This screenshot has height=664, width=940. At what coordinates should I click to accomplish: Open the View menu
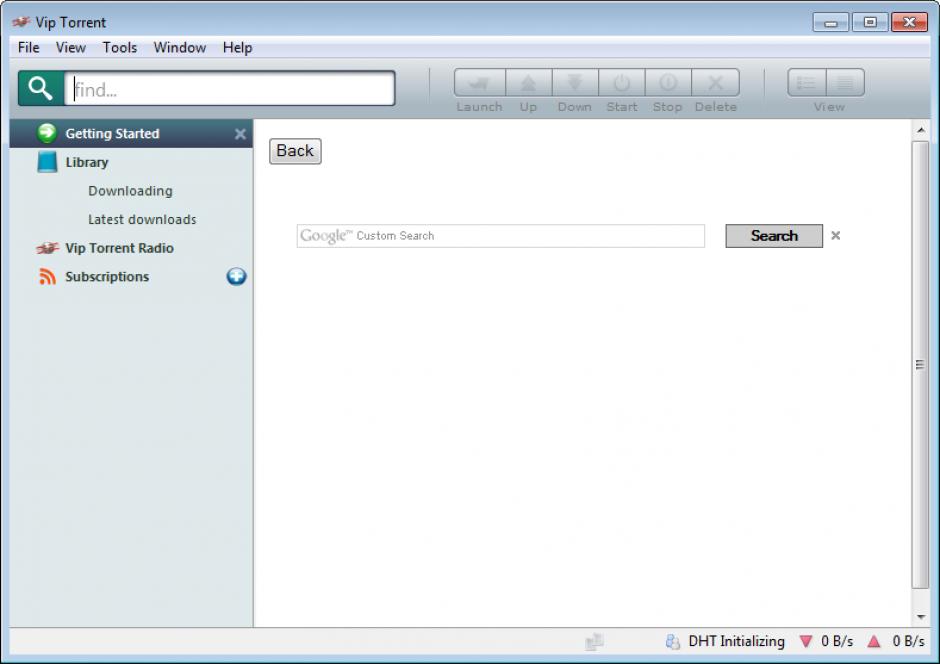pos(71,47)
